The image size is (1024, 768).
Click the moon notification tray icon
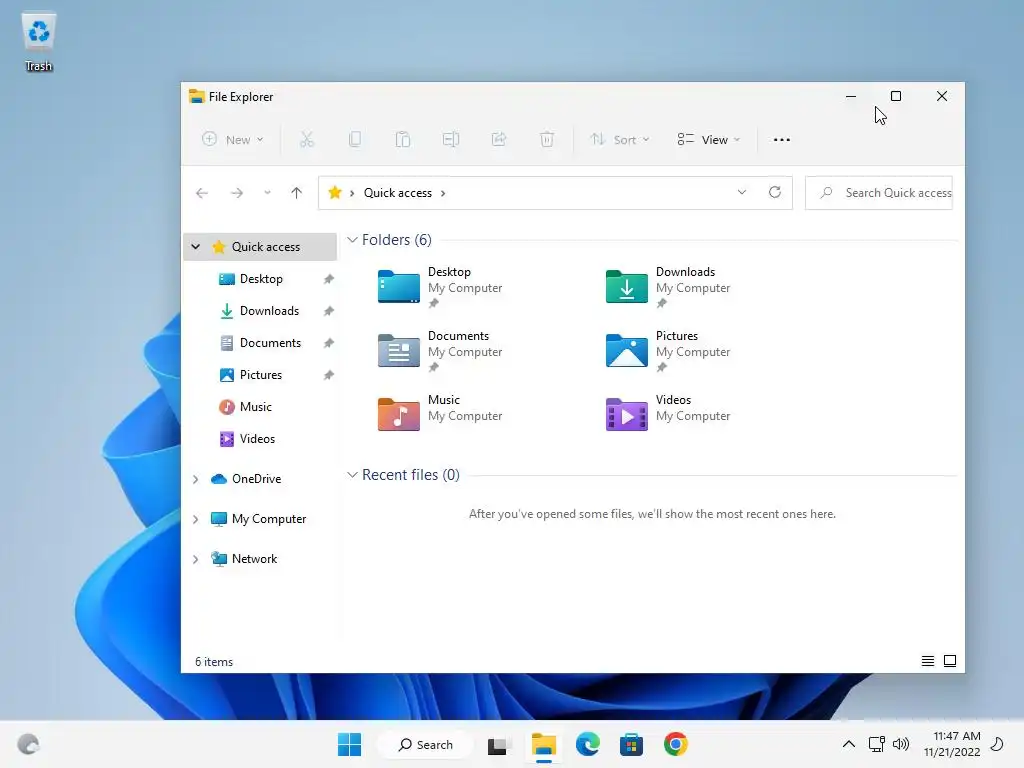coord(997,744)
